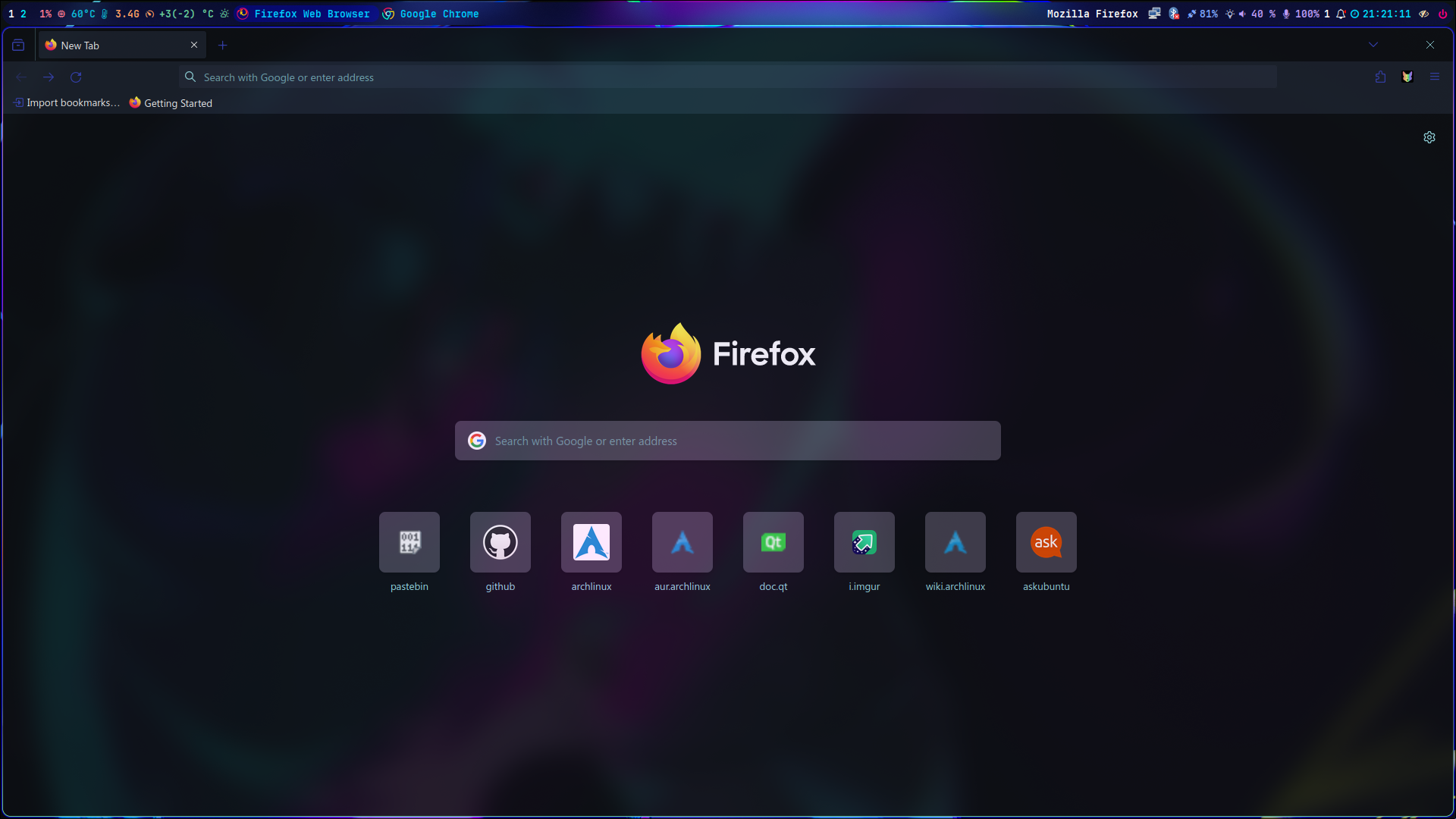The width and height of the screenshot is (1456, 819).
Task: Click the 40 % volume value
Action: (1263, 14)
